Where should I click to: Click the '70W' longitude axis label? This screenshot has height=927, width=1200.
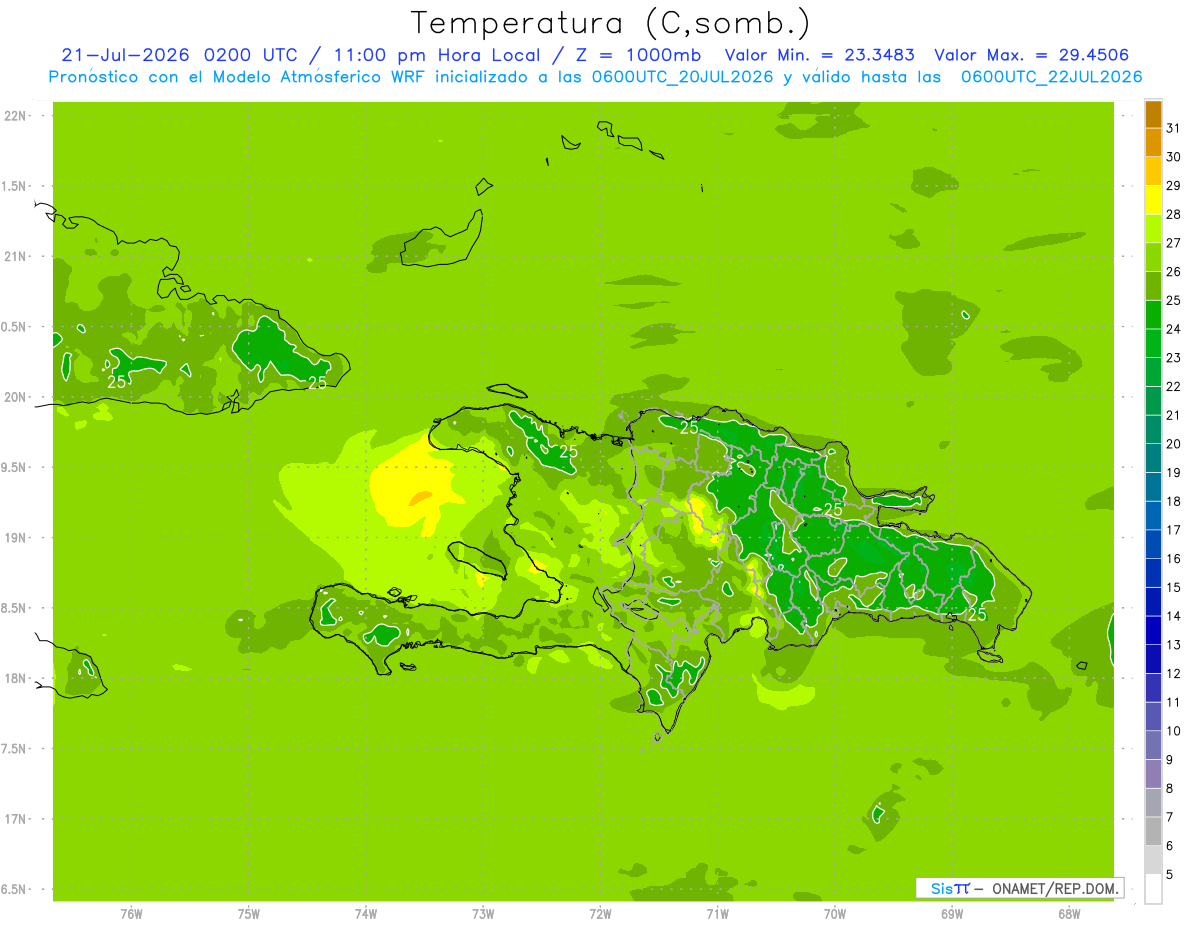(x=834, y=914)
